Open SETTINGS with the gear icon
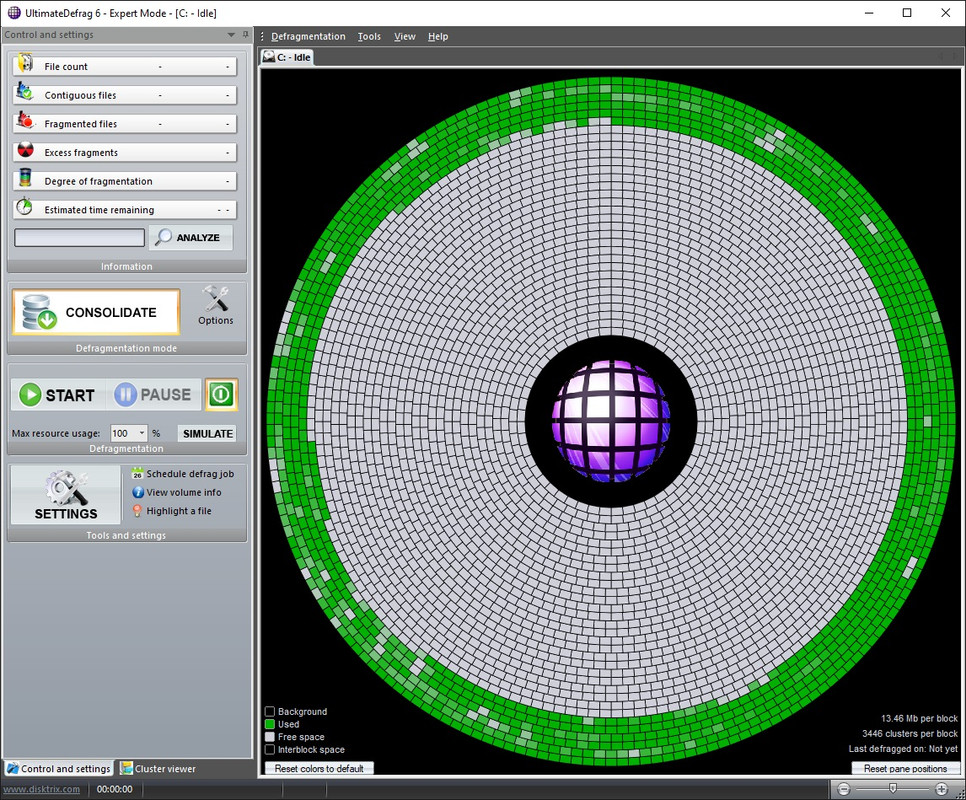Viewport: 966px width, 800px height. (x=66, y=496)
